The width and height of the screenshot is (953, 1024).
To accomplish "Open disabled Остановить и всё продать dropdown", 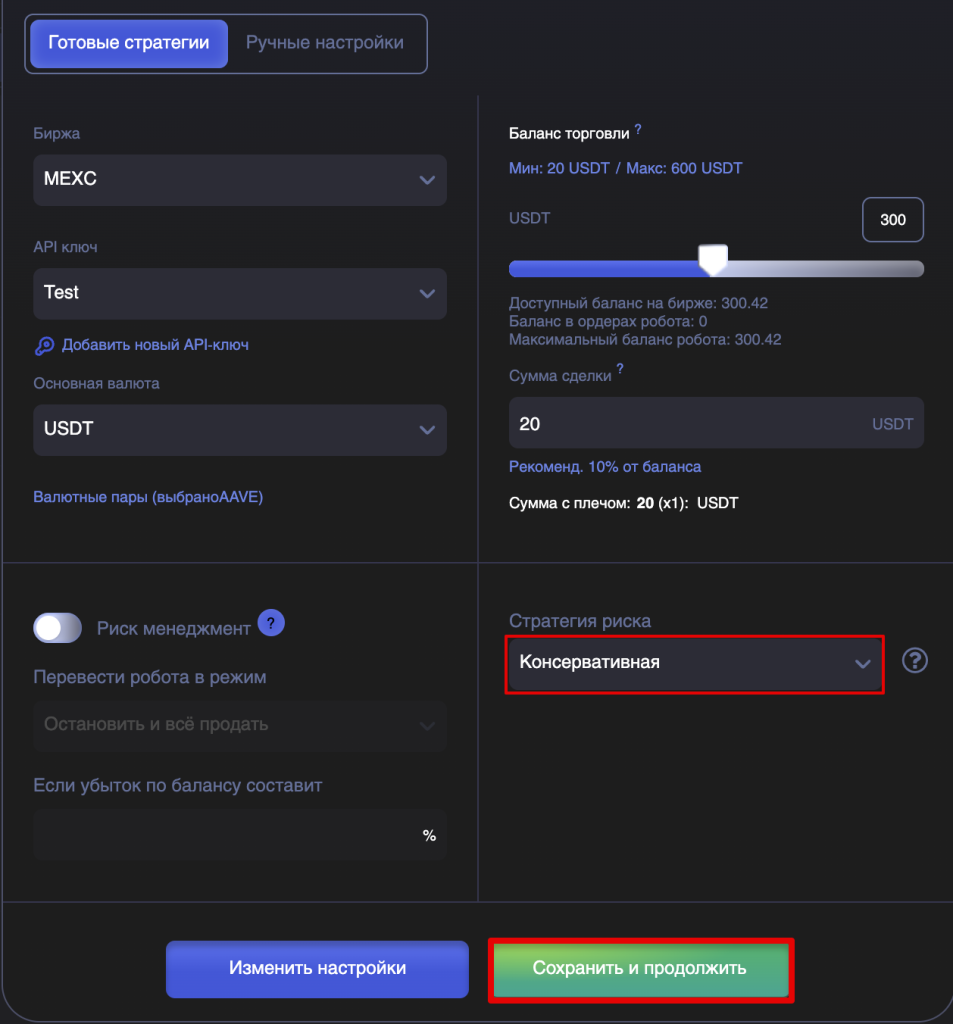I will 240,726.
